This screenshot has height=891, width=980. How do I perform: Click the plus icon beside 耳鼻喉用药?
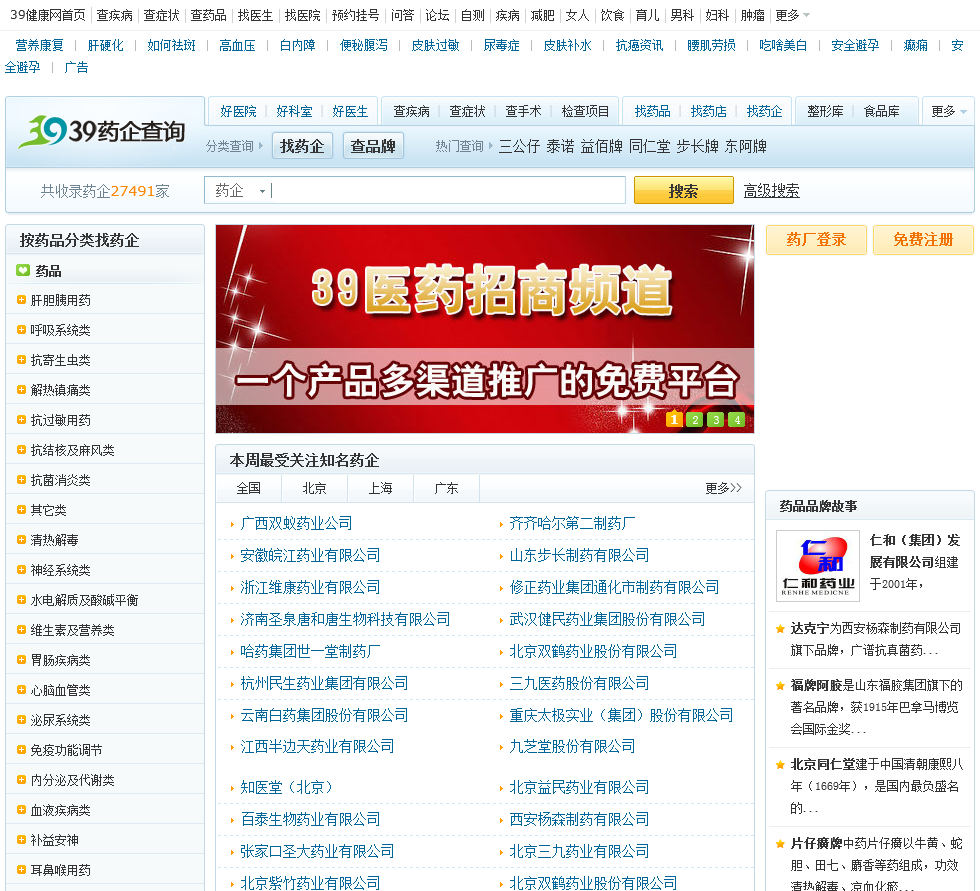coord(21,870)
